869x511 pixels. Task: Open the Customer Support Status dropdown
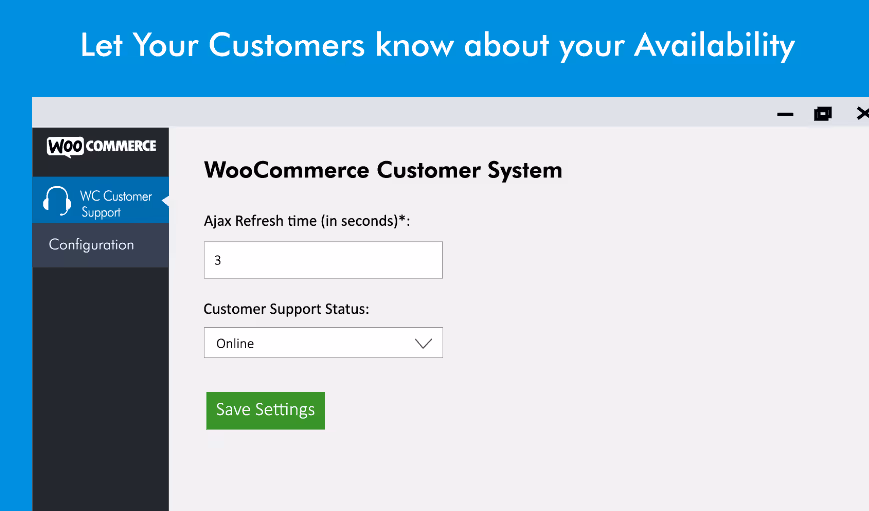(x=323, y=343)
